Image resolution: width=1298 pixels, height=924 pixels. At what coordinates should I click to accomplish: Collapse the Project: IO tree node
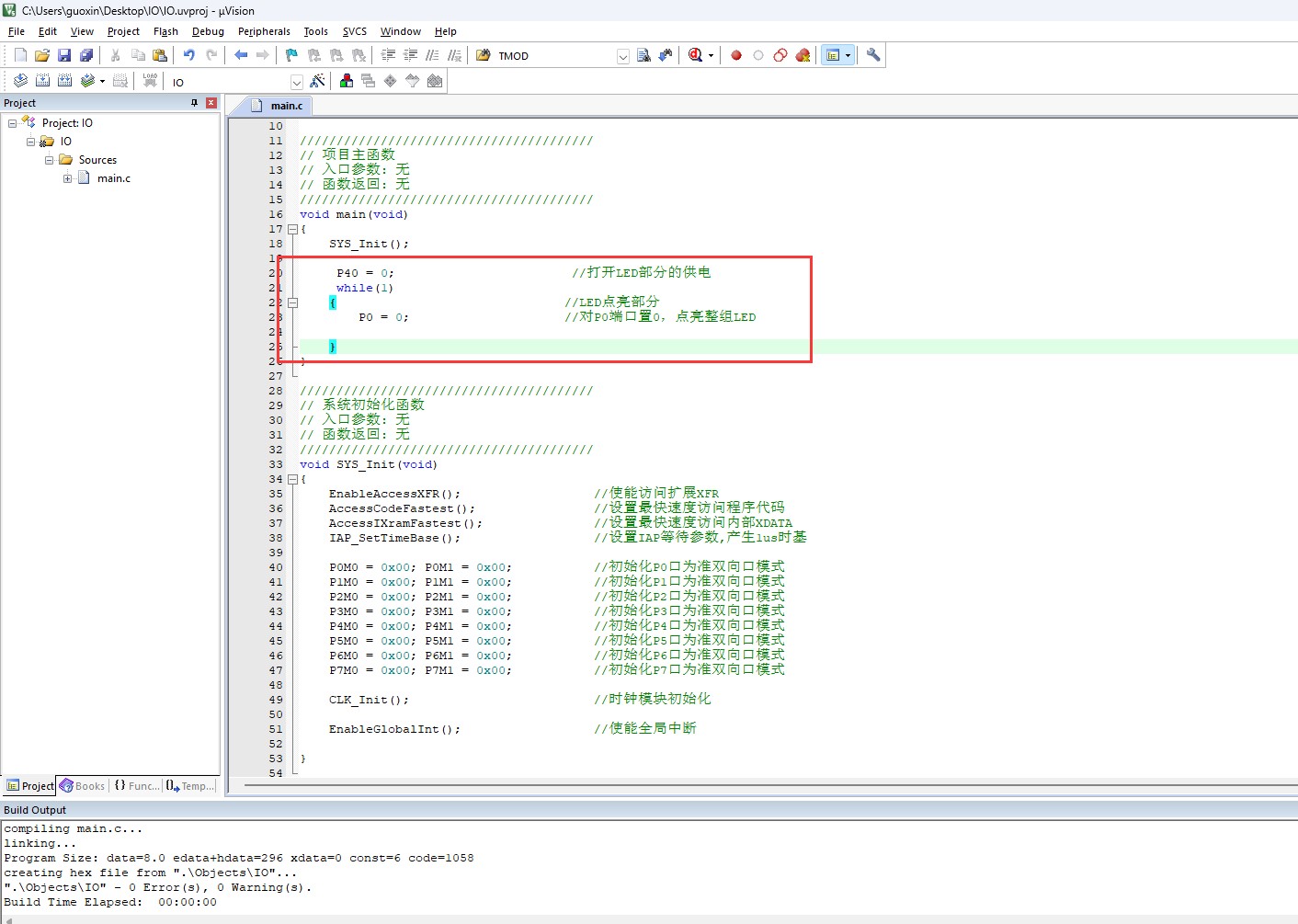[12, 123]
